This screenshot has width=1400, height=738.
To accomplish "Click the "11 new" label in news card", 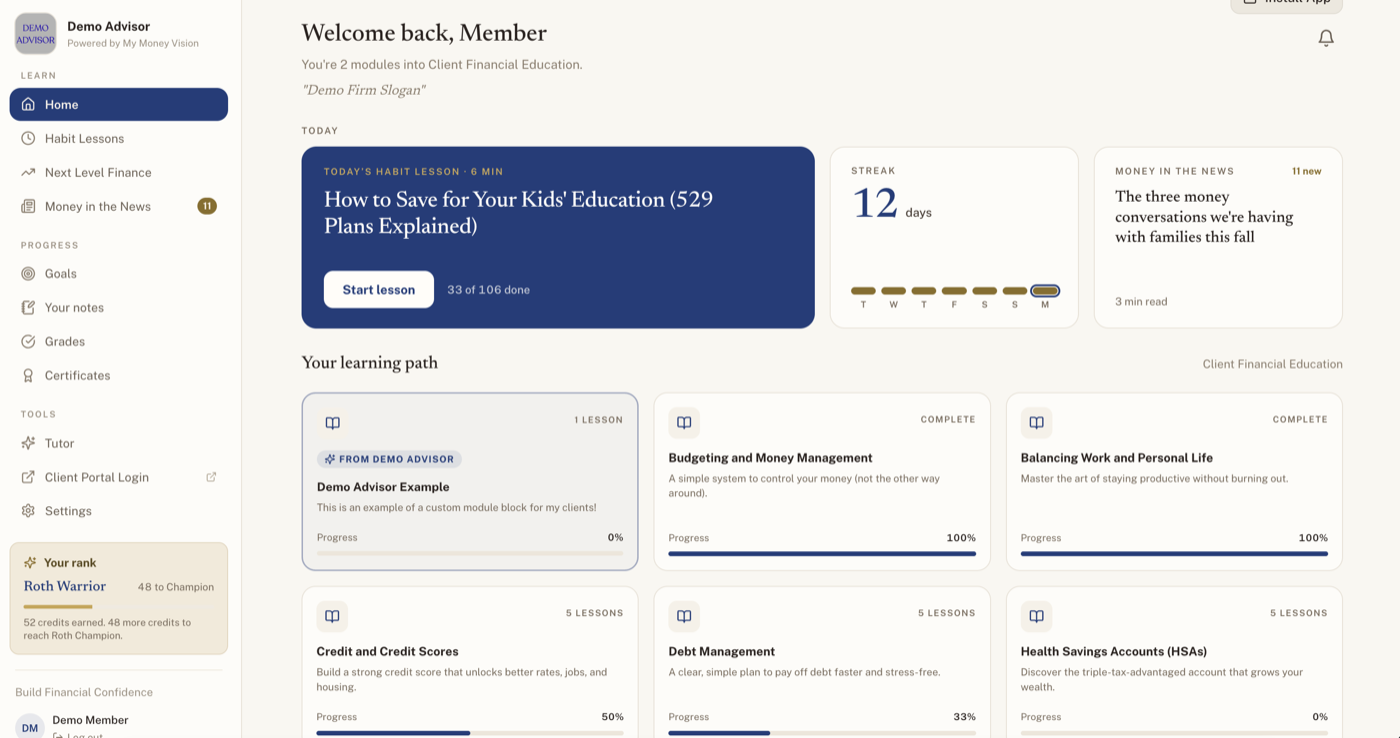I will point(1306,171).
